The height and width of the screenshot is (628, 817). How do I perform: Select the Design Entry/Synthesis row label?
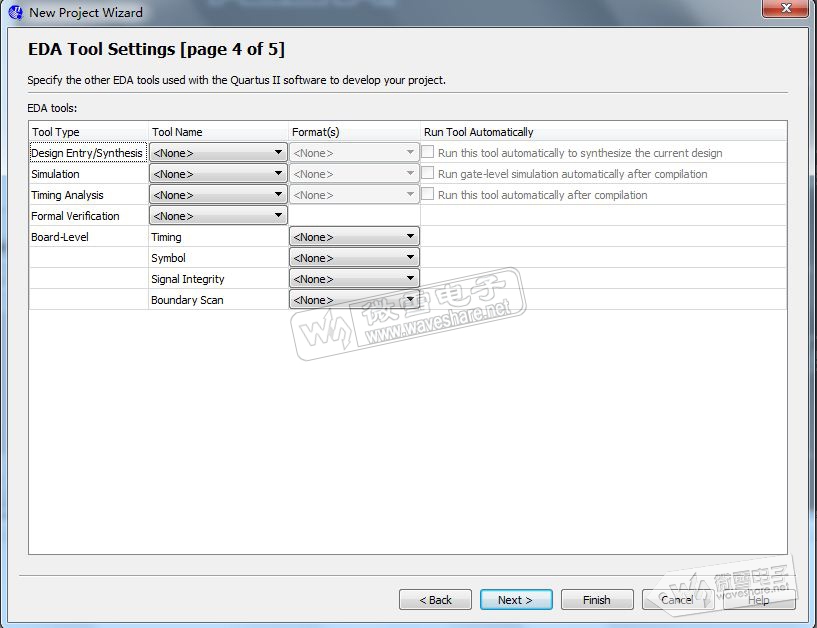87,153
